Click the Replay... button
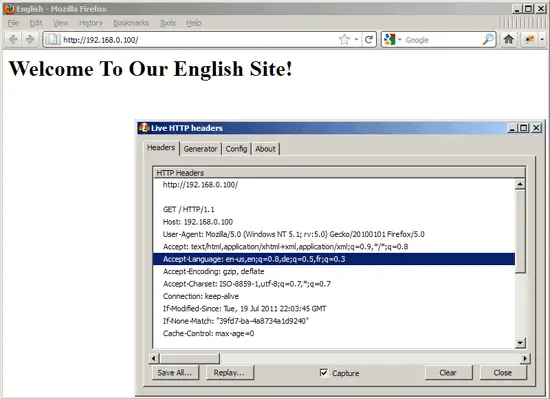Image resolution: width=550 pixels, height=399 pixels. (x=229, y=373)
